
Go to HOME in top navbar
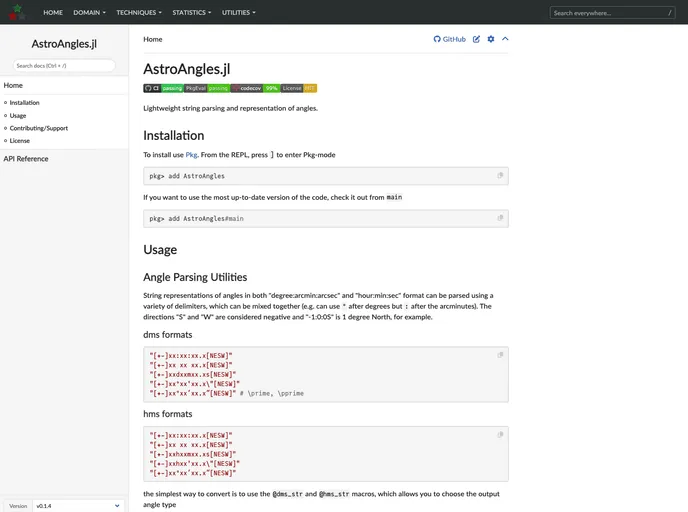[53, 13]
